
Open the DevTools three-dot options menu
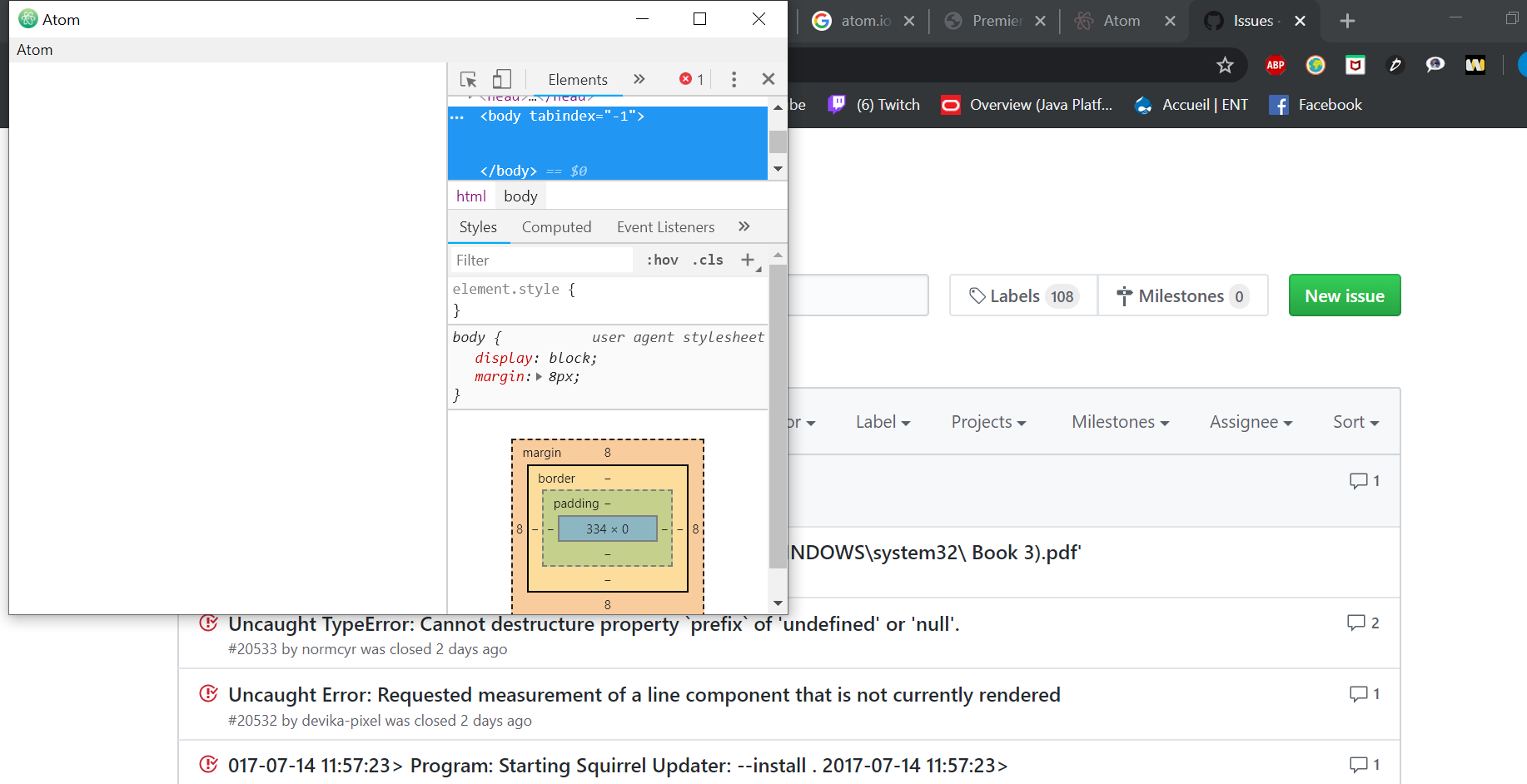pyautogui.click(x=734, y=79)
